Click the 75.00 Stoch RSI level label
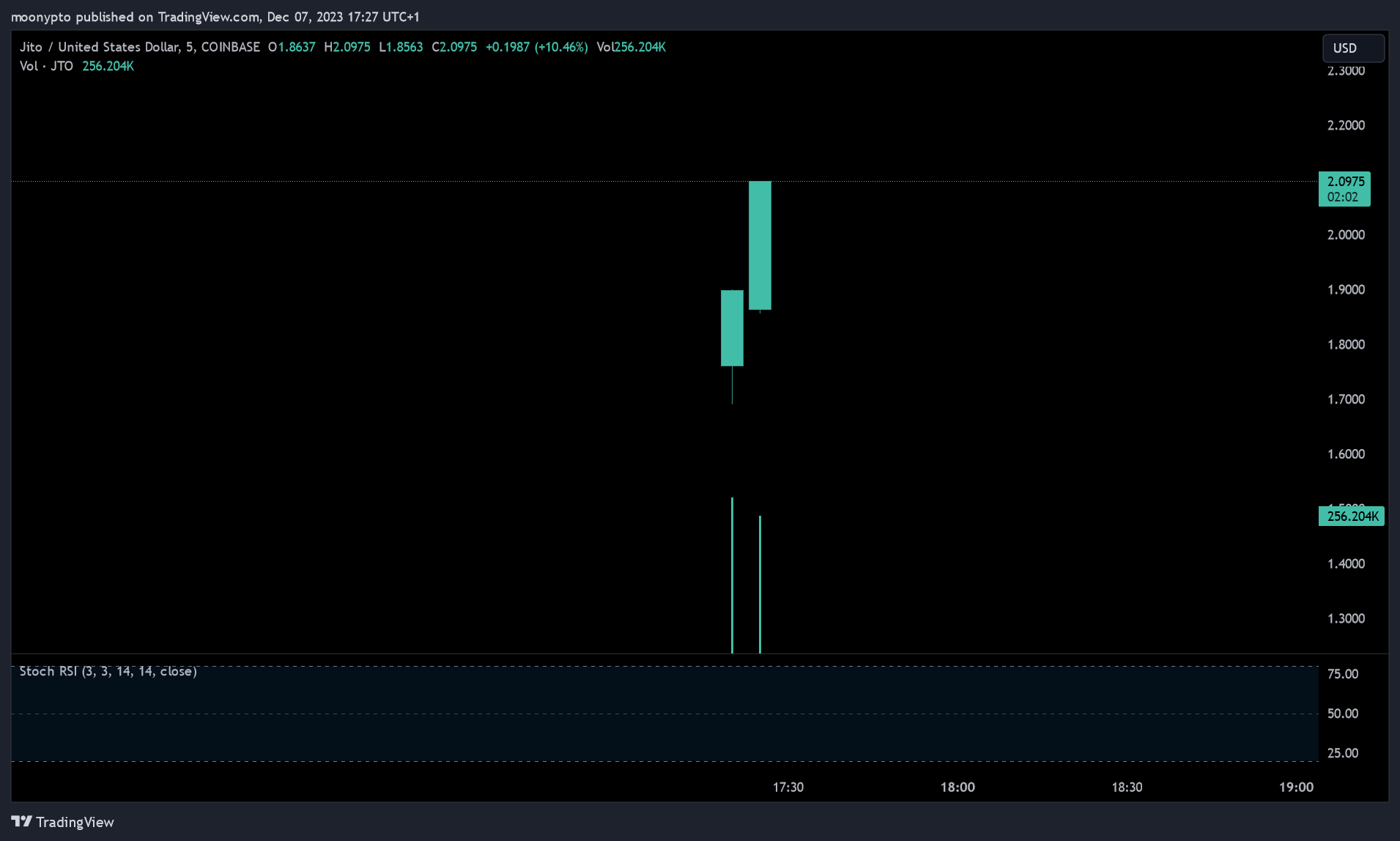1400x841 pixels. (1343, 674)
